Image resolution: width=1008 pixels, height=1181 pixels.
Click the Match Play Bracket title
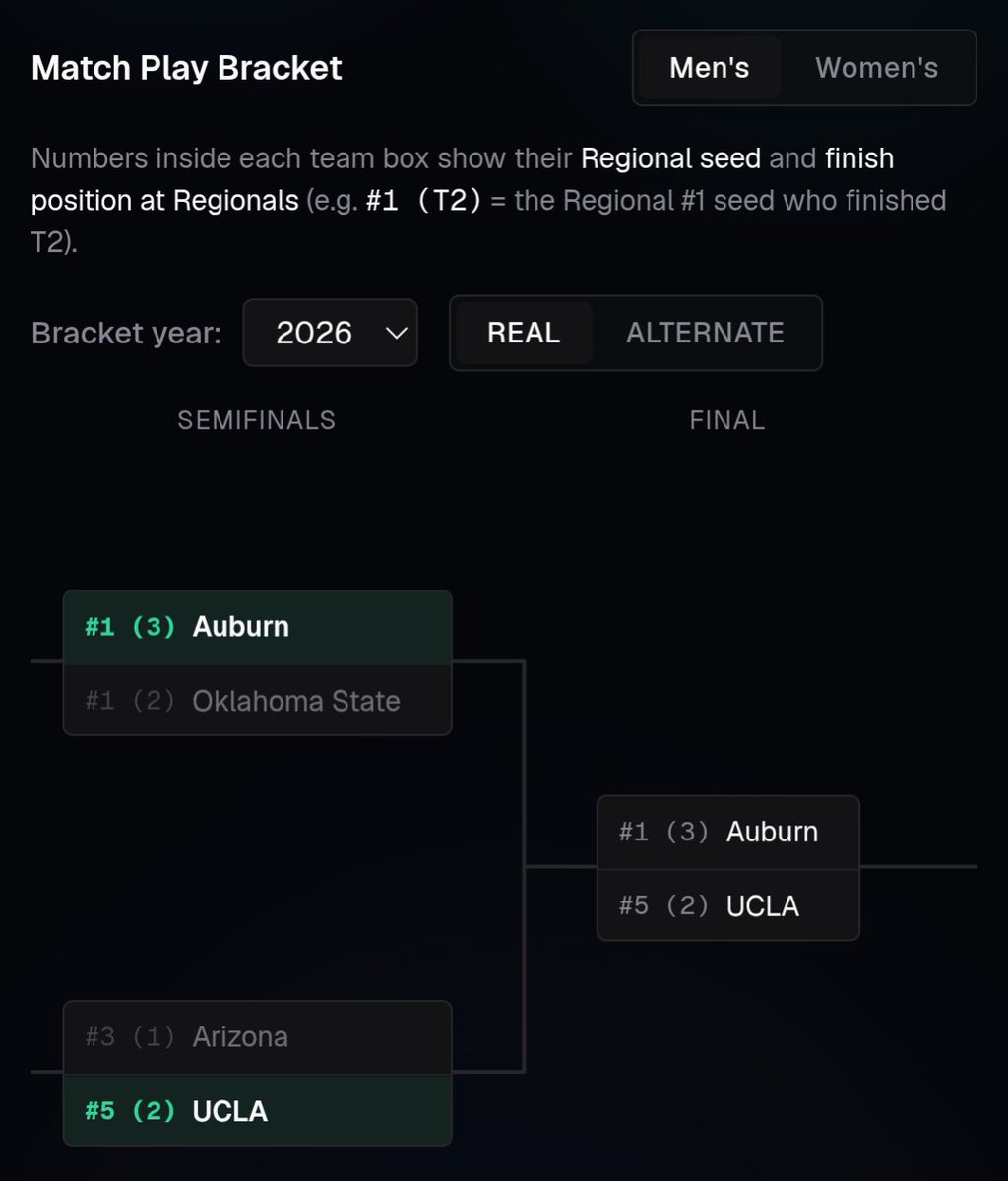pos(187,68)
